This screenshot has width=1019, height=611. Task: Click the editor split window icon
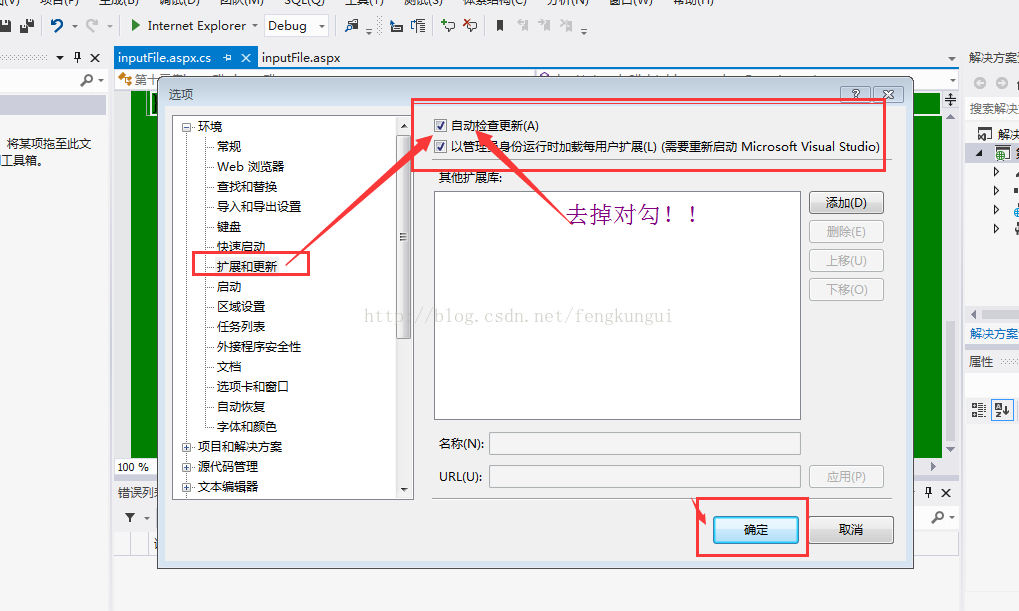[x=950, y=99]
